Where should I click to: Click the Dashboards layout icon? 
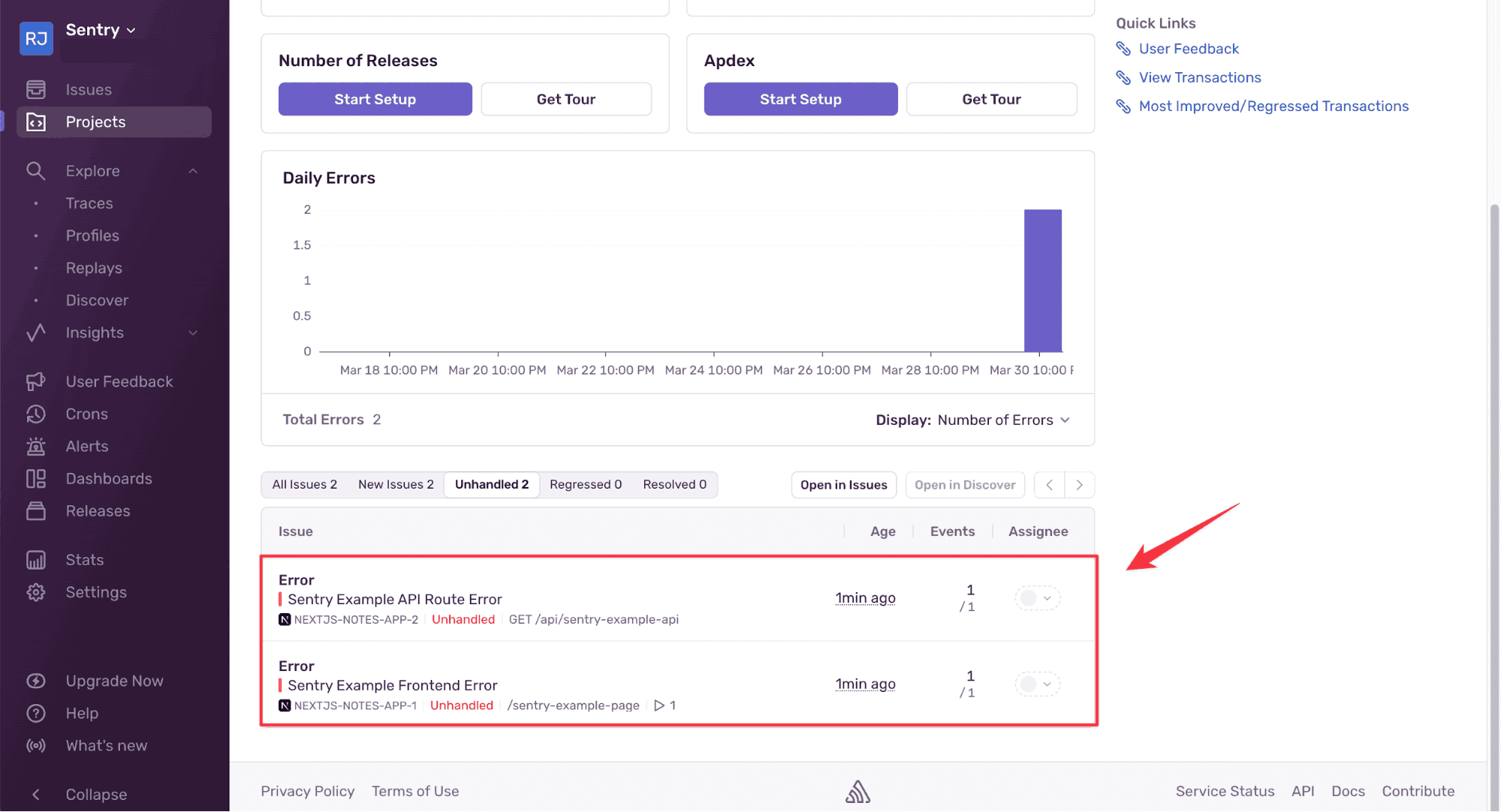point(36,479)
